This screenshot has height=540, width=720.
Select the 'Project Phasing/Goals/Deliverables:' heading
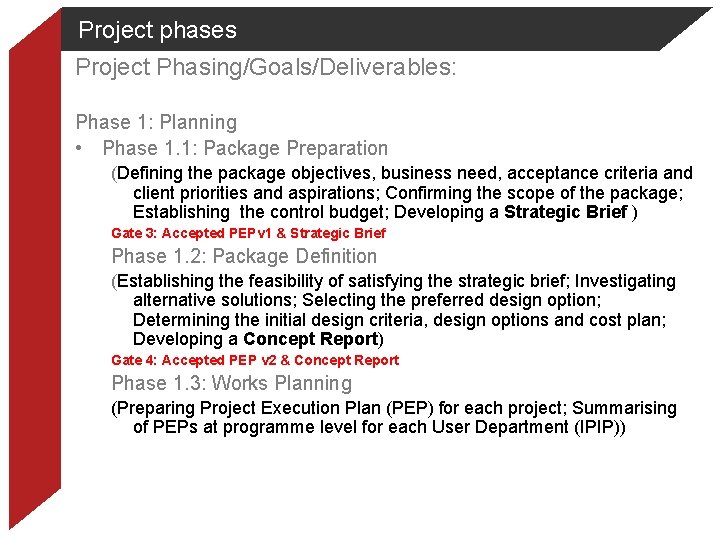pos(266,67)
